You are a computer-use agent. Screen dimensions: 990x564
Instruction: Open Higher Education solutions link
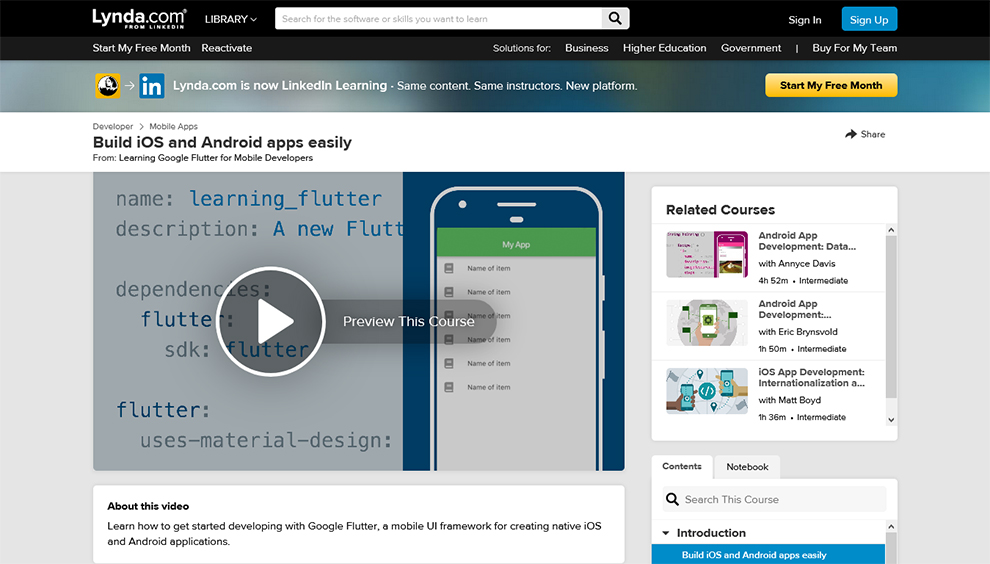tap(664, 48)
